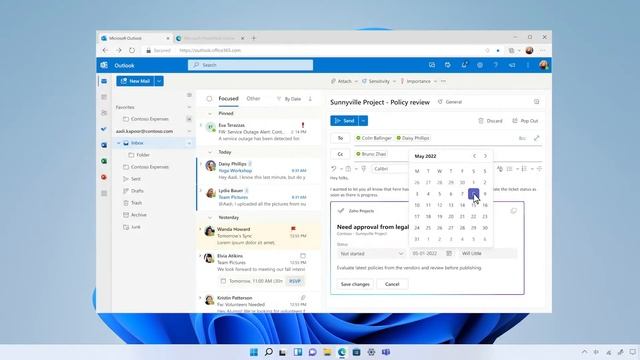Screen dimensions: 640x360
Task: Click the Discard trash button
Action: click(x=490, y=121)
